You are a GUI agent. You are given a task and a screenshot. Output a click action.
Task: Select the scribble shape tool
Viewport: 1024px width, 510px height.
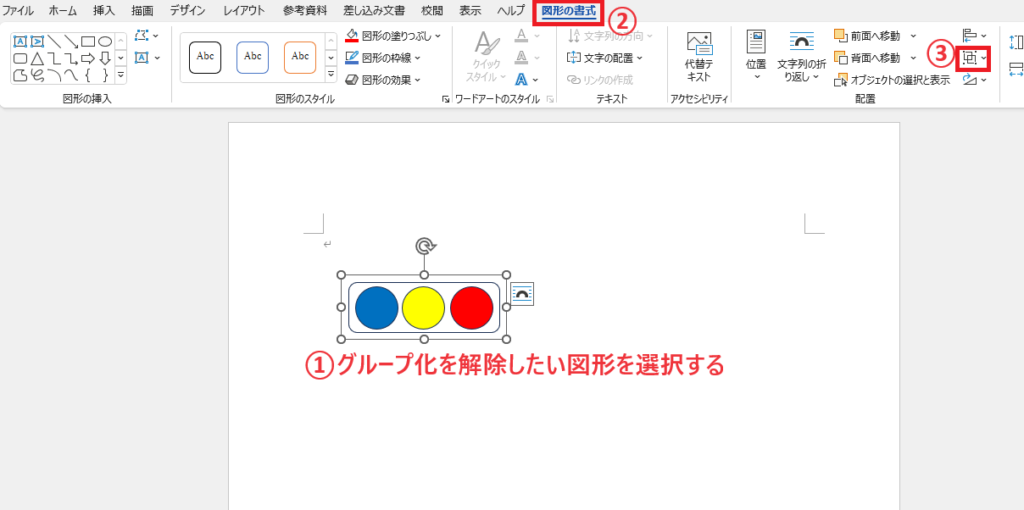[x=37, y=76]
